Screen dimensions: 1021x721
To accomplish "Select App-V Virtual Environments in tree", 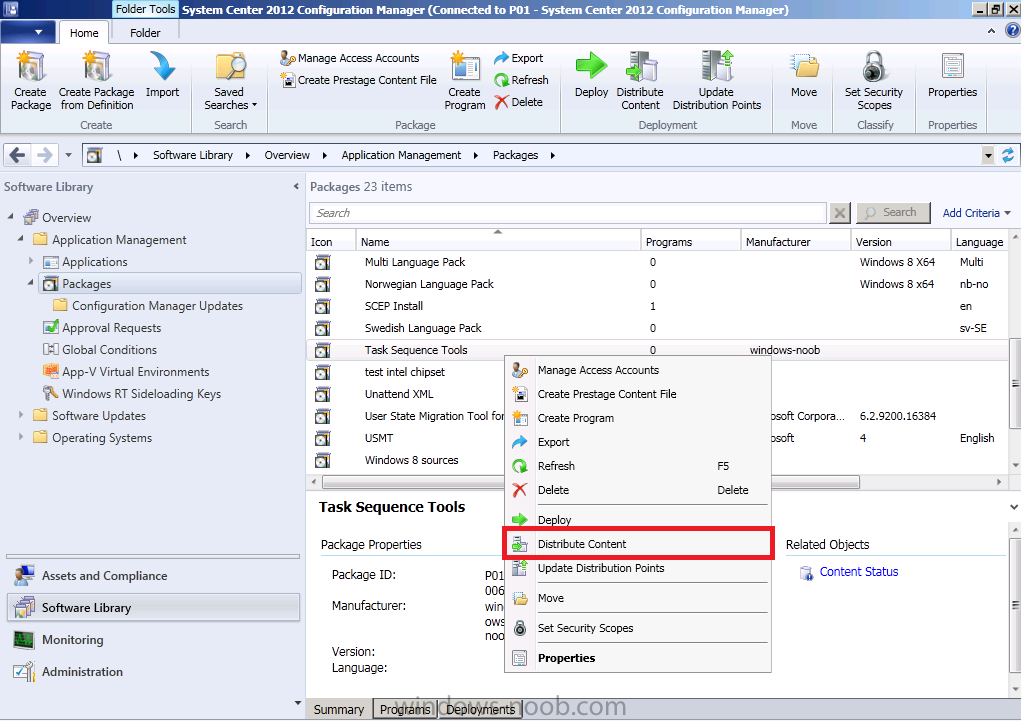I will coord(135,372).
